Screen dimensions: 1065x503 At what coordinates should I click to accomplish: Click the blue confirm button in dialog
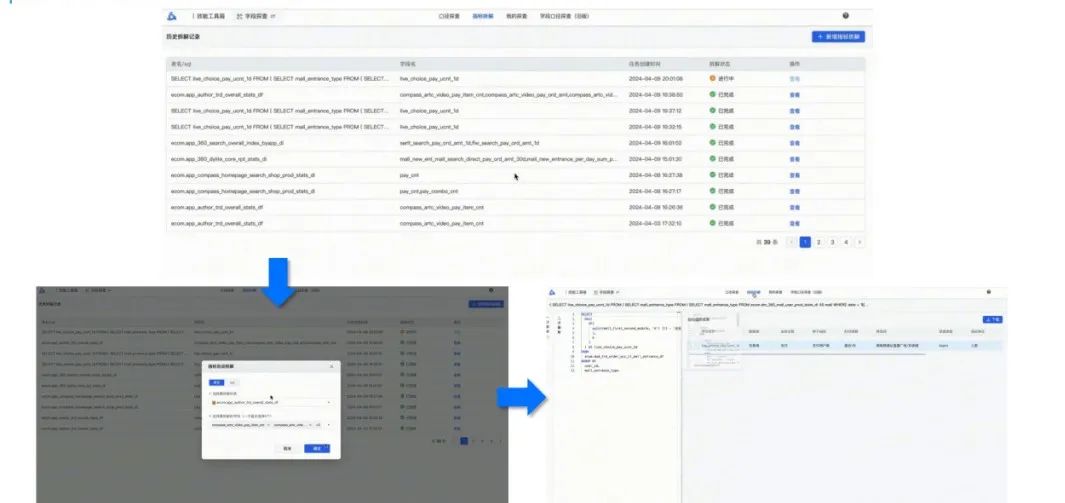317,449
